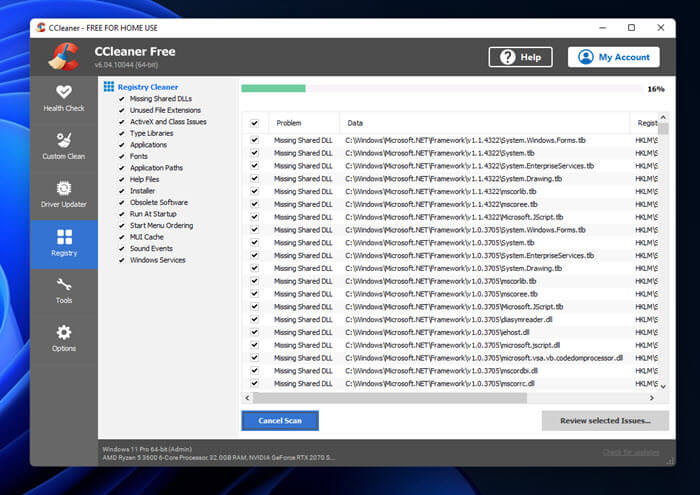Click the Help button

coord(521,57)
